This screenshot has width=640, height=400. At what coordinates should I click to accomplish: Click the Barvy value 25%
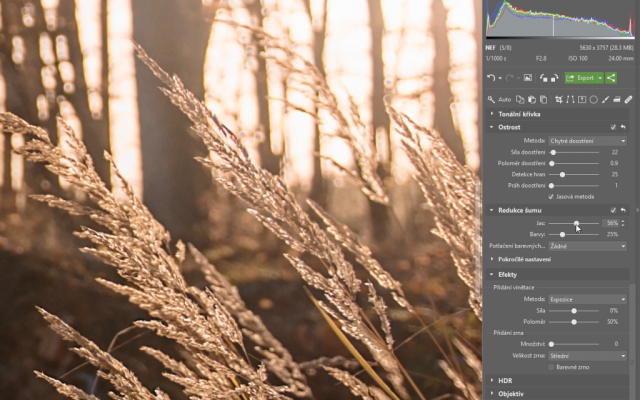click(612, 234)
